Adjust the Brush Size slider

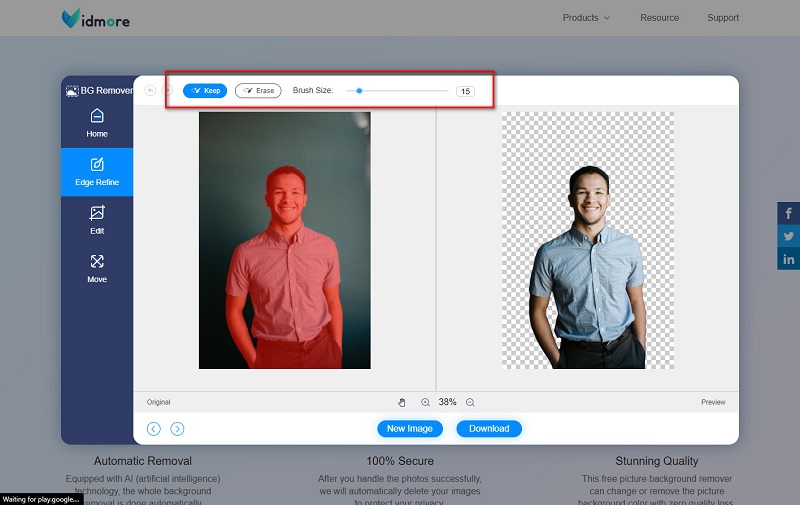click(359, 91)
